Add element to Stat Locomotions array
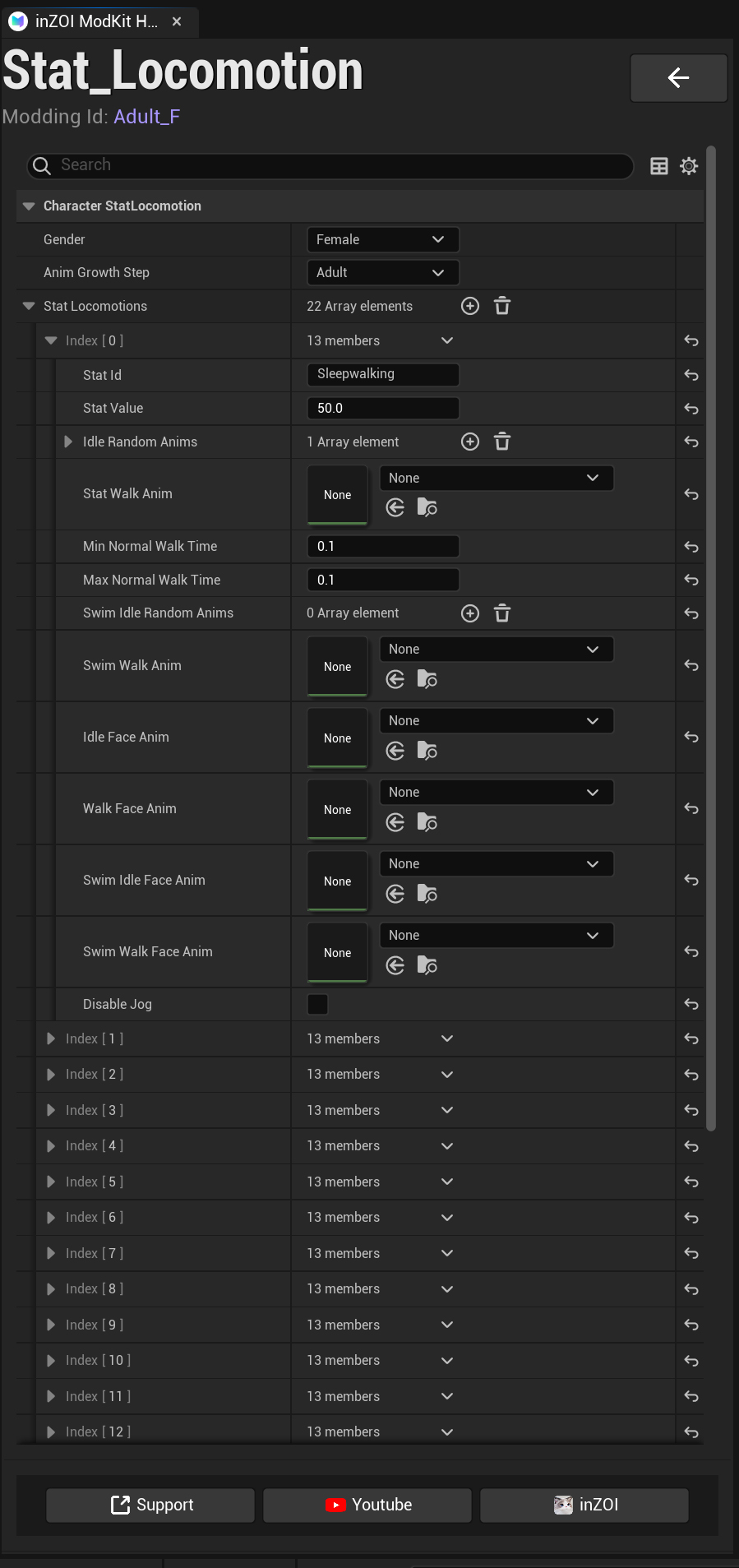This screenshot has height=1568, width=739. coord(470,306)
